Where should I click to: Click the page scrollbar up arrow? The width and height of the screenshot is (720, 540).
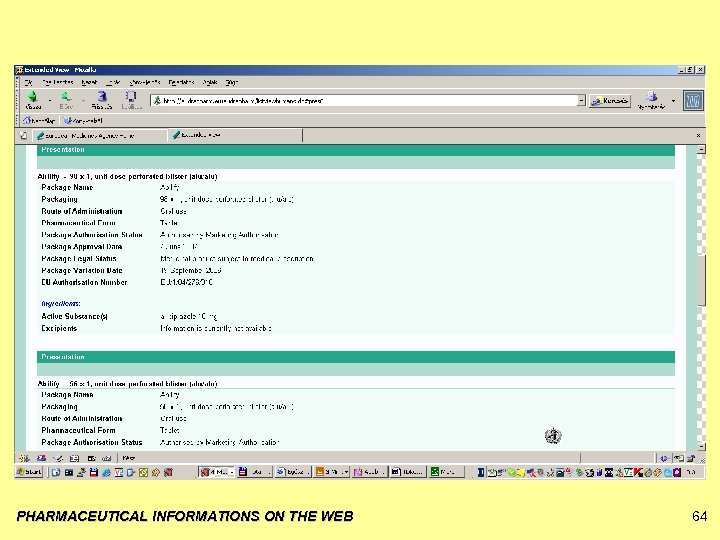(701, 150)
